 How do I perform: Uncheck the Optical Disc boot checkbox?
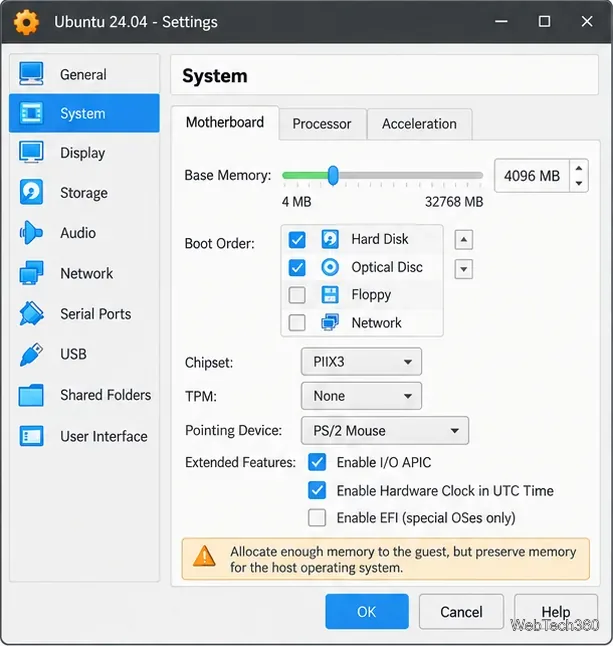pyautogui.click(x=297, y=267)
